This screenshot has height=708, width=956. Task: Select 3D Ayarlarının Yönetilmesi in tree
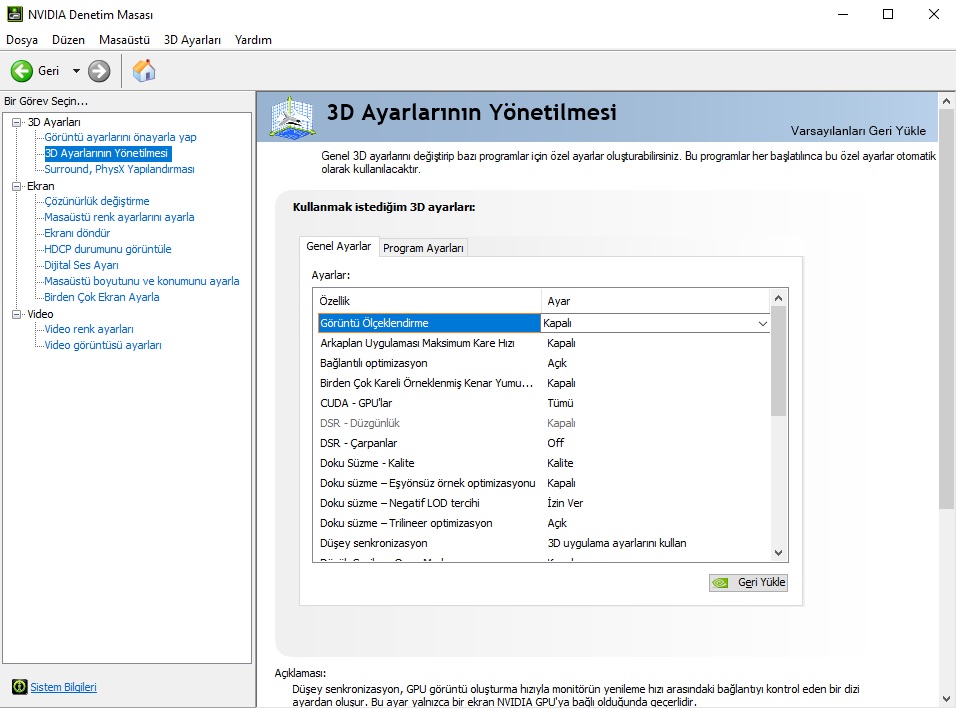click(x=107, y=153)
